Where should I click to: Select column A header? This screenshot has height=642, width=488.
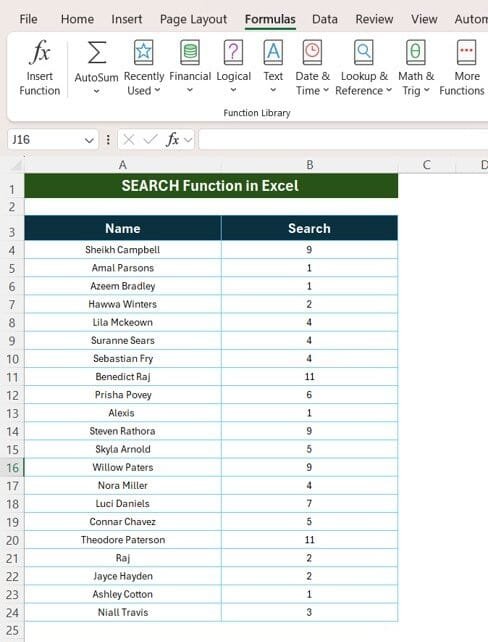[123, 165]
